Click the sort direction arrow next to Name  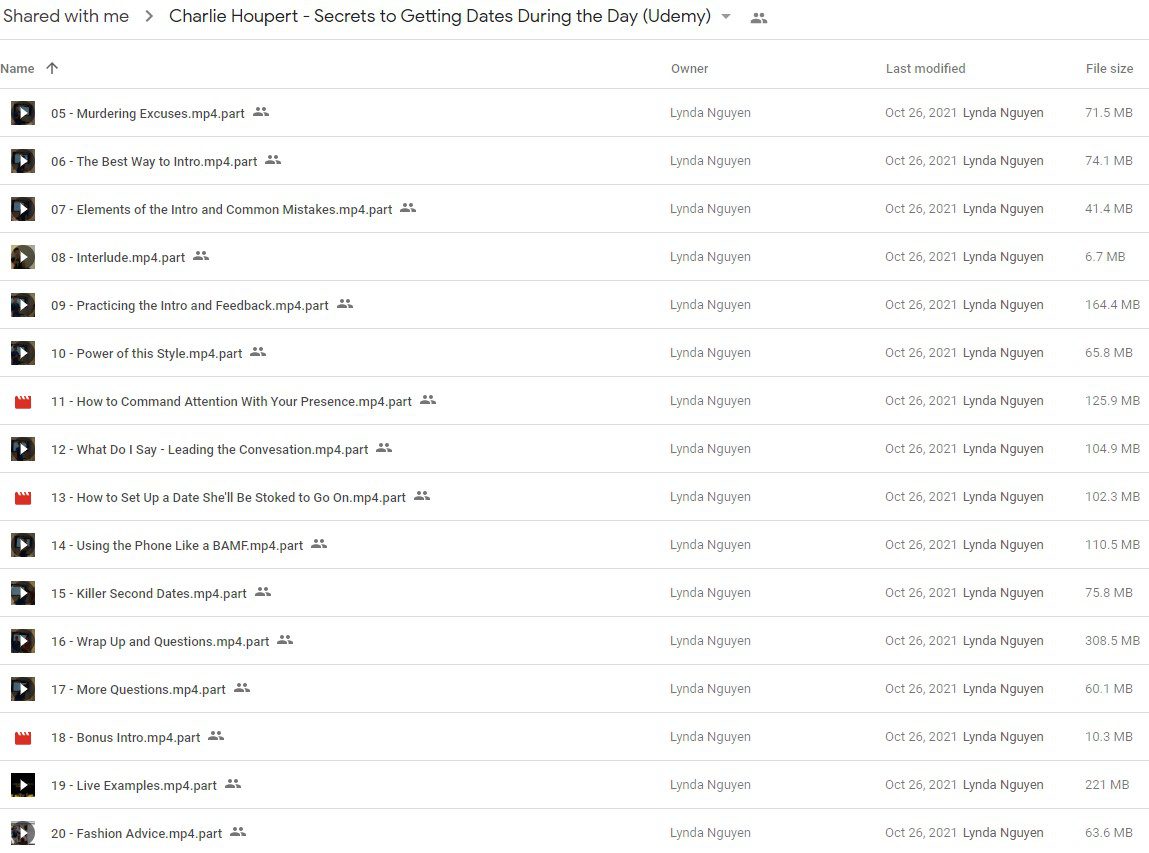(52, 67)
